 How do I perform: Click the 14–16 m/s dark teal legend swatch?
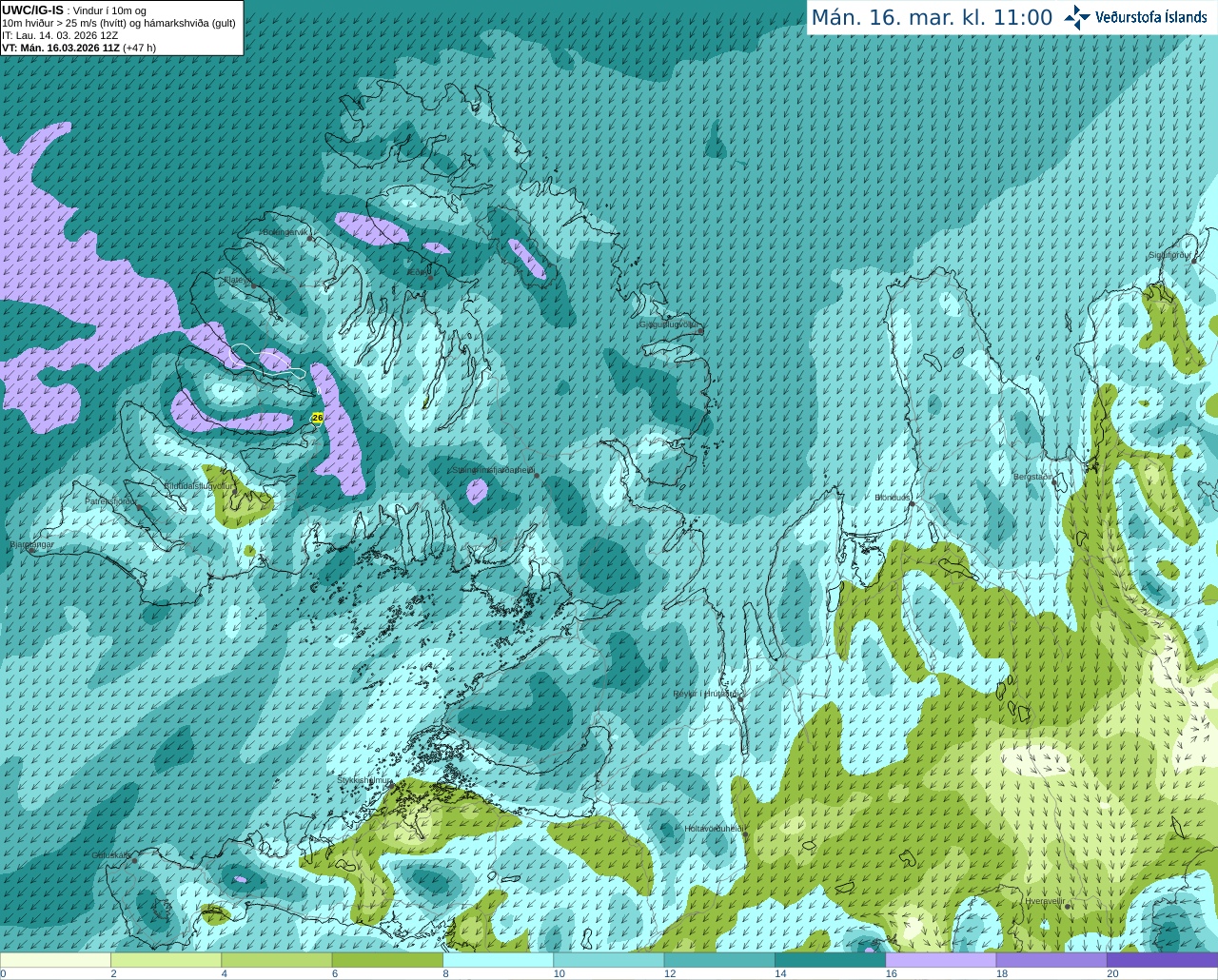pyautogui.click(x=830, y=959)
